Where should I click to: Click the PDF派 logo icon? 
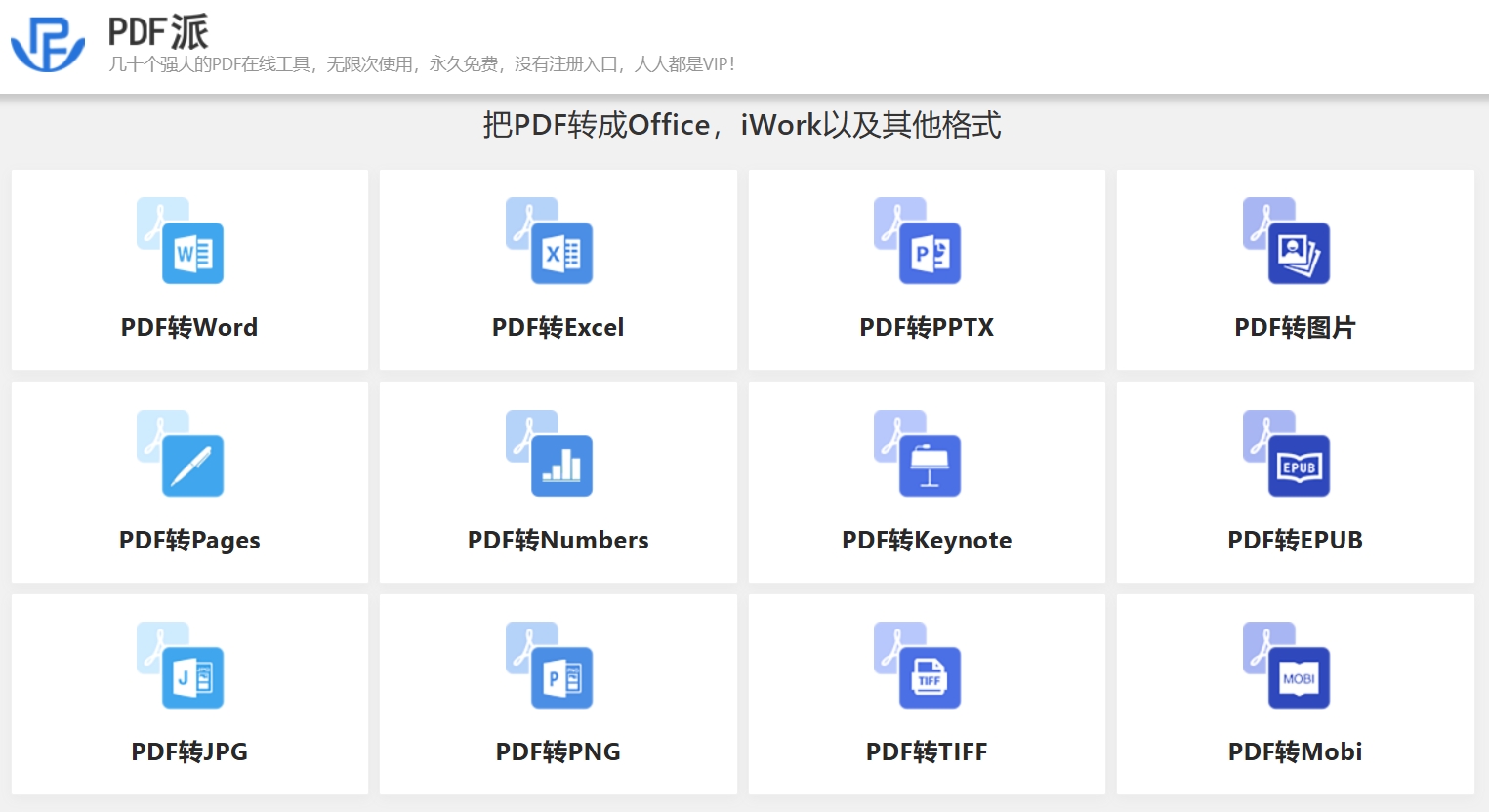click(48, 45)
